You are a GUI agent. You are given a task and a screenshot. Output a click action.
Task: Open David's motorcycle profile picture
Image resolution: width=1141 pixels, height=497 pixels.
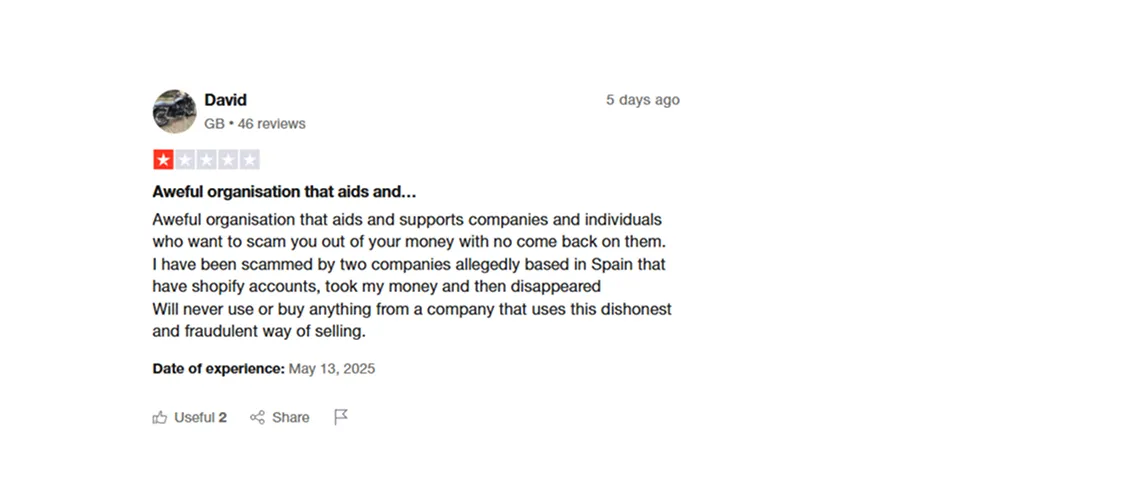pyautogui.click(x=174, y=111)
